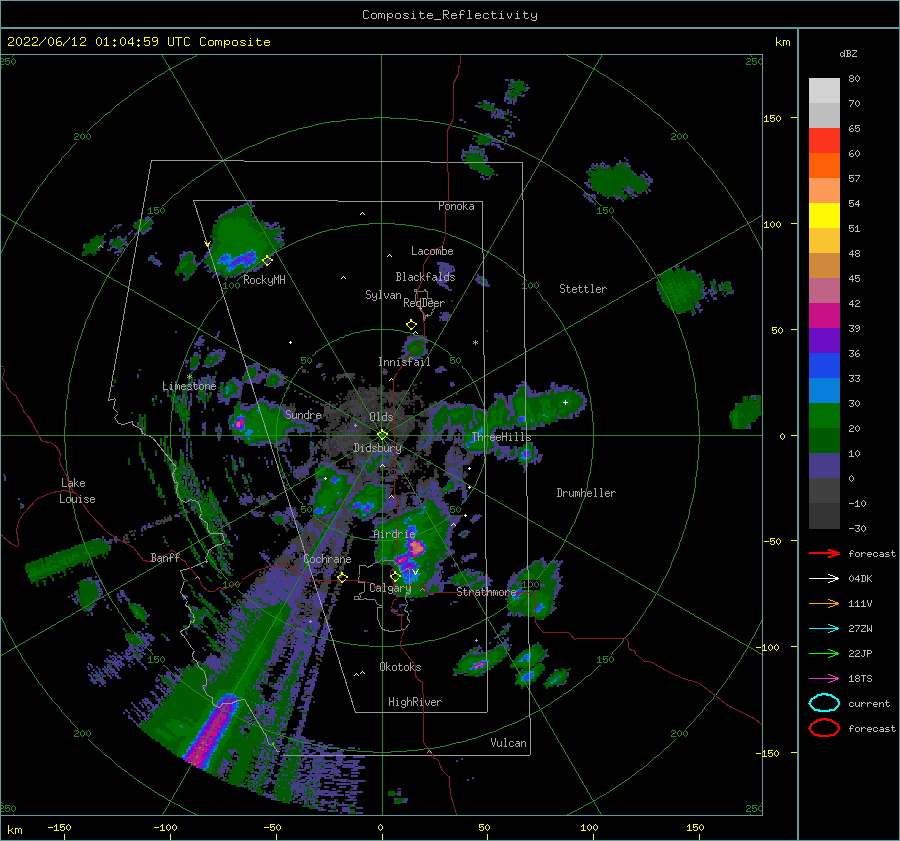
Task: Click the Lacombe label
Action: click(x=432, y=251)
